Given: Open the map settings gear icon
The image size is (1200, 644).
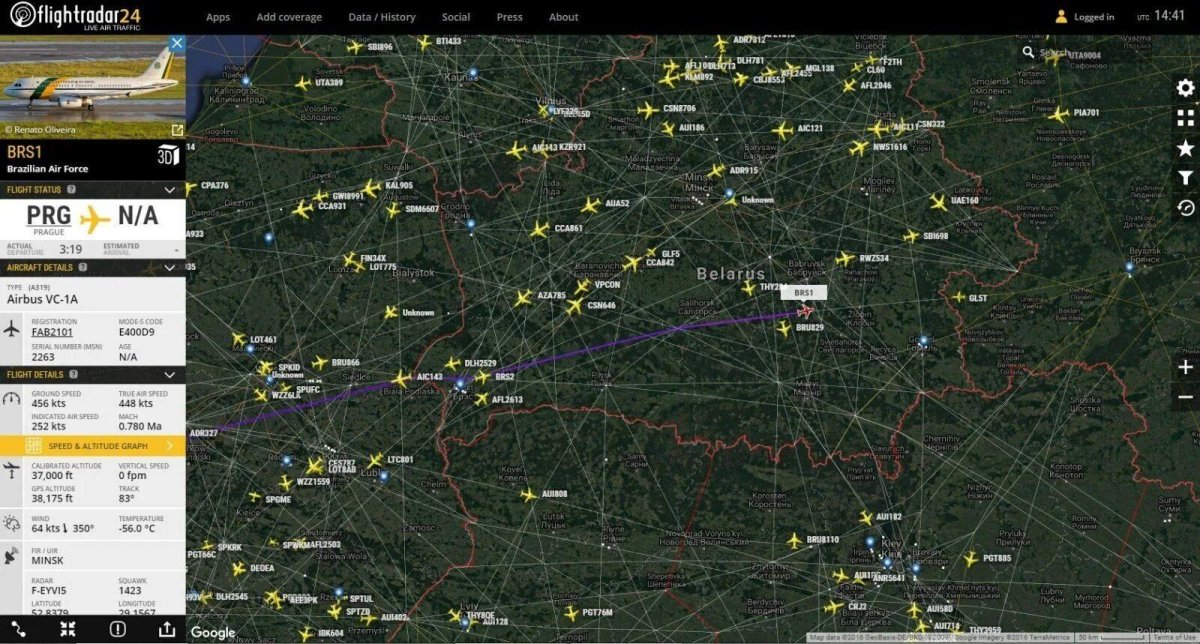Looking at the screenshot, I should (x=1185, y=88).
